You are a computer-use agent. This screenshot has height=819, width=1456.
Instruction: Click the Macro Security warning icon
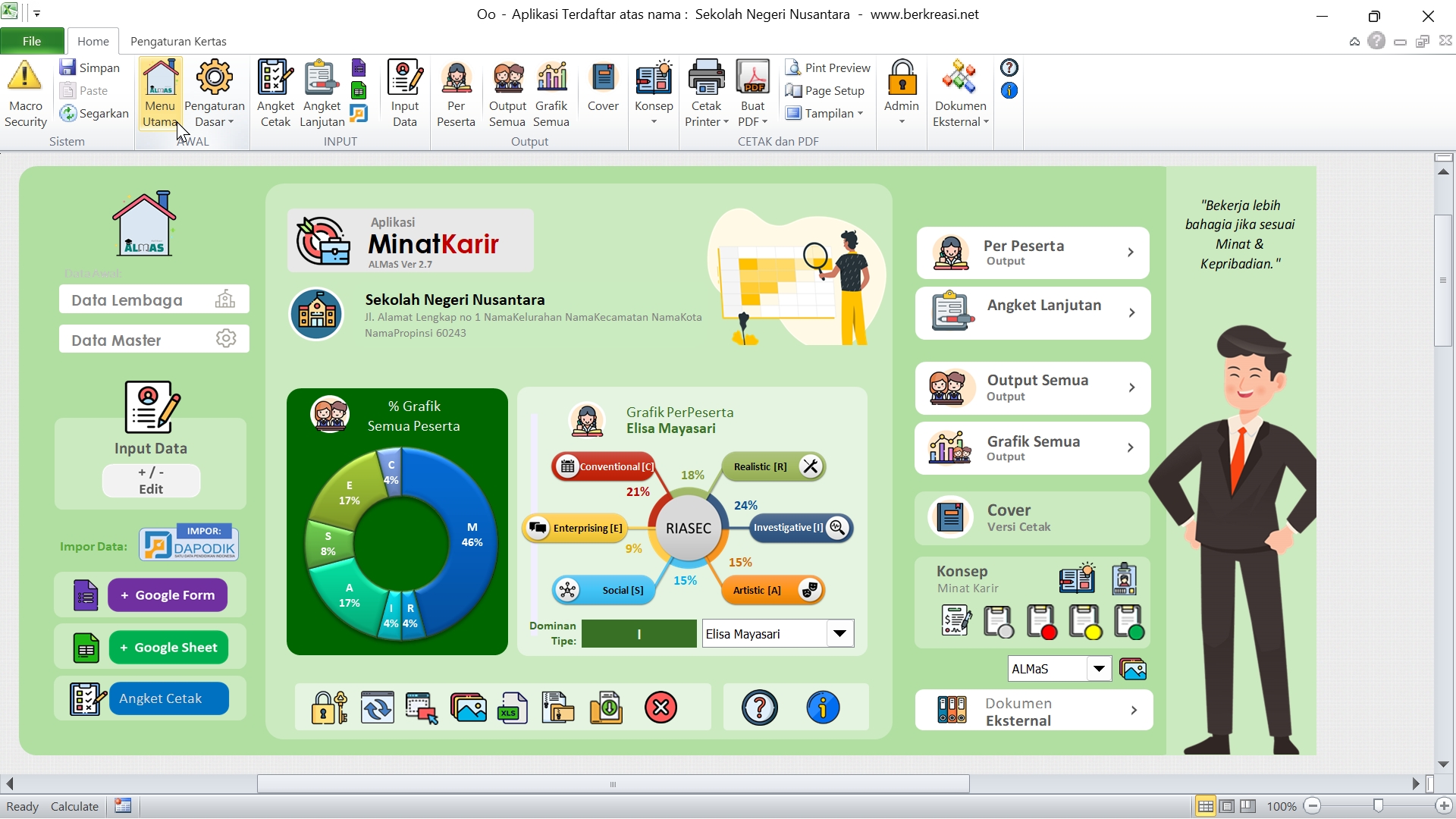(25, 77)
